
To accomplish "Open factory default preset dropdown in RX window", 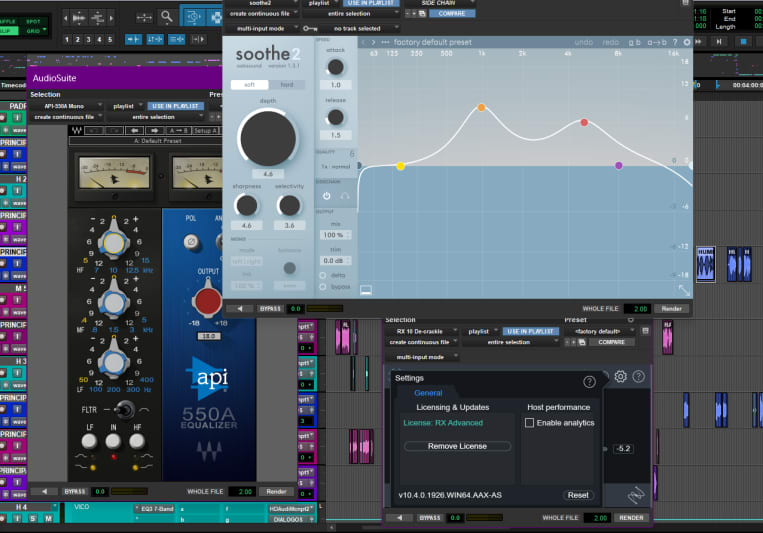I will click(600, 331).
